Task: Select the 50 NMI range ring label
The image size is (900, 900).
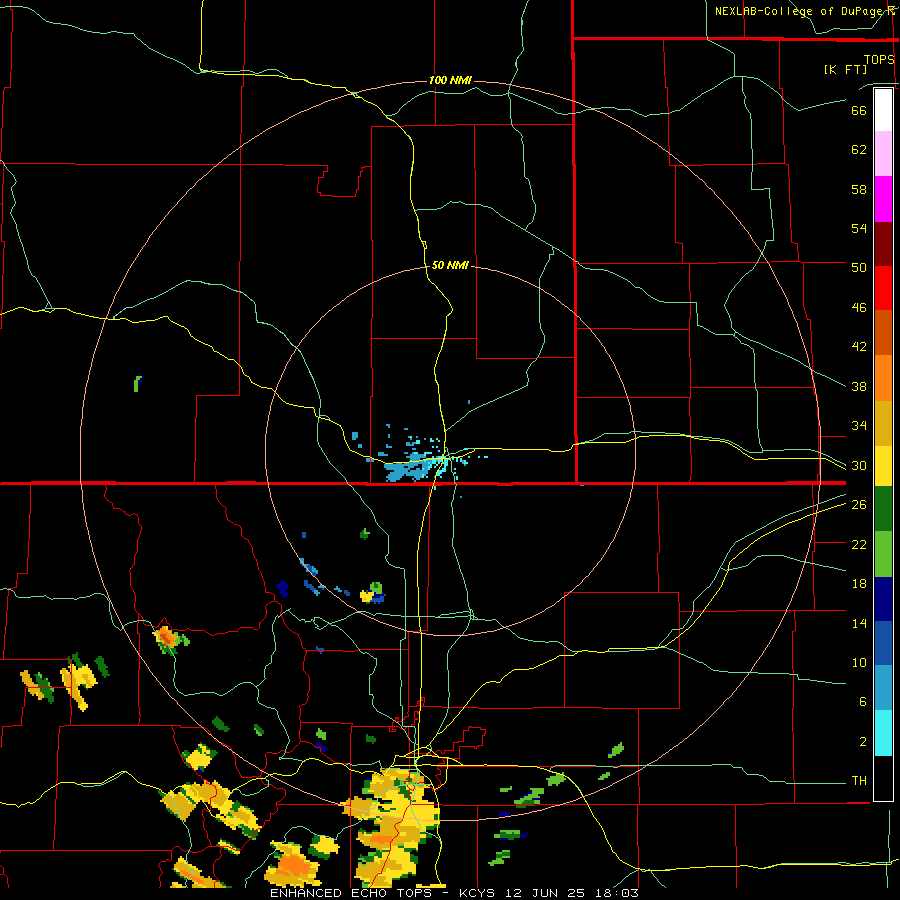Action: click(x=450, y=265)
